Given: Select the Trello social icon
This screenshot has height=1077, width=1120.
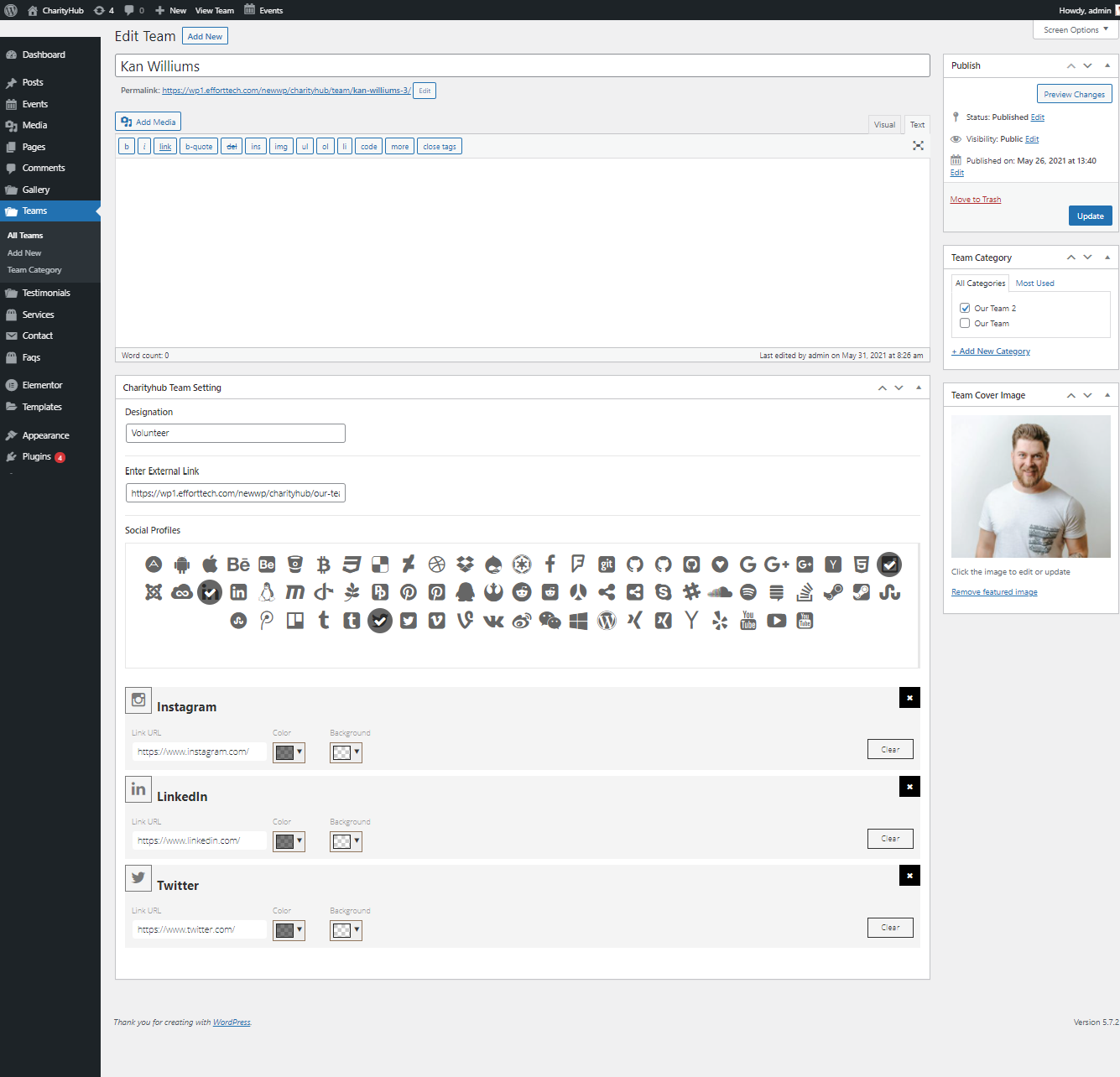Looking at the screenshot, I should pyautogui.click(x=295, y=621).
